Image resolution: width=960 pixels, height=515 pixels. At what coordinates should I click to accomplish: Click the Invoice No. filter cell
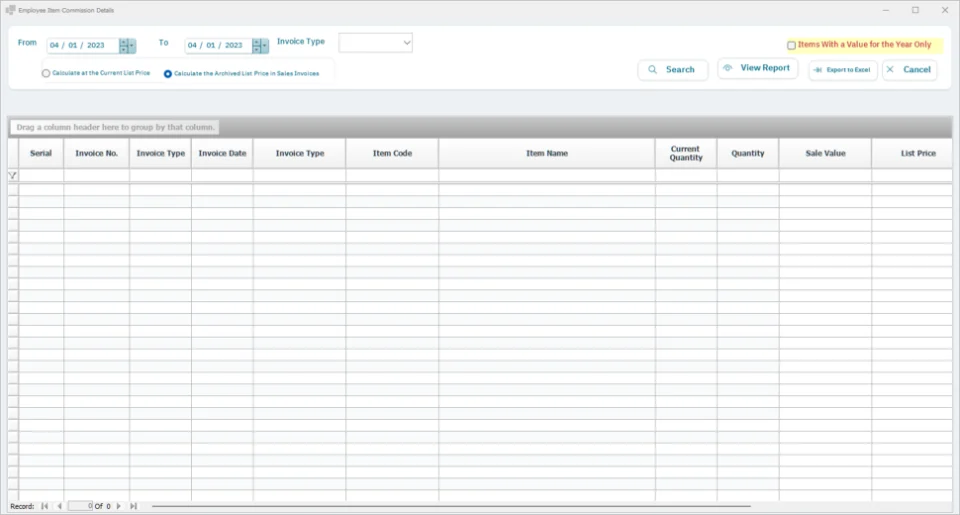(97, 176)
